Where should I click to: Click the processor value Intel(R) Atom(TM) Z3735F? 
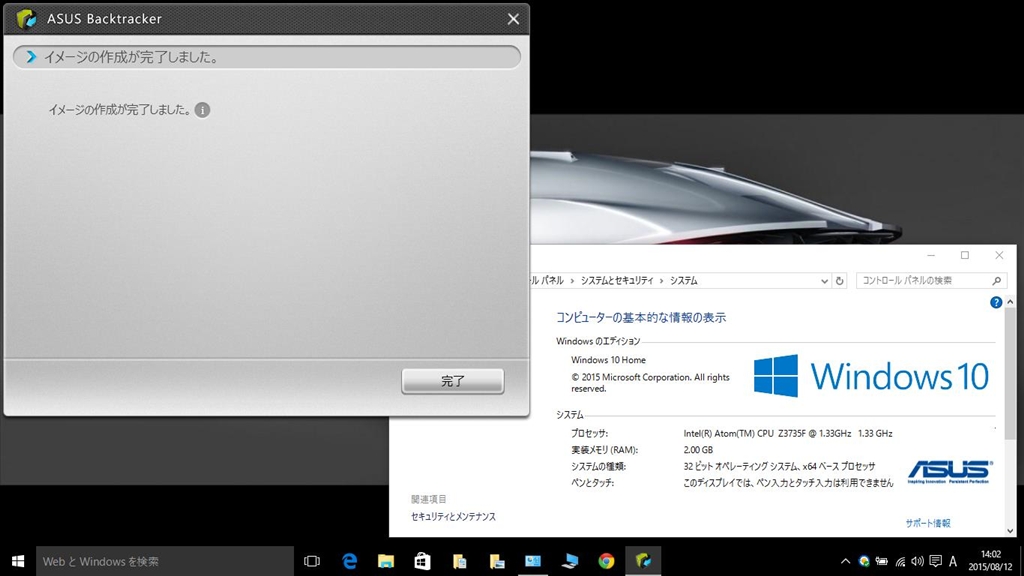(788, 434)
